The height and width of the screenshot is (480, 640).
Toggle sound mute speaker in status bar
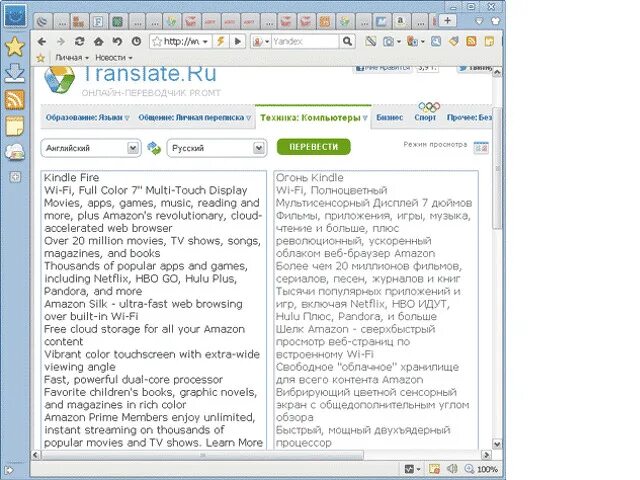click(452, 469)
